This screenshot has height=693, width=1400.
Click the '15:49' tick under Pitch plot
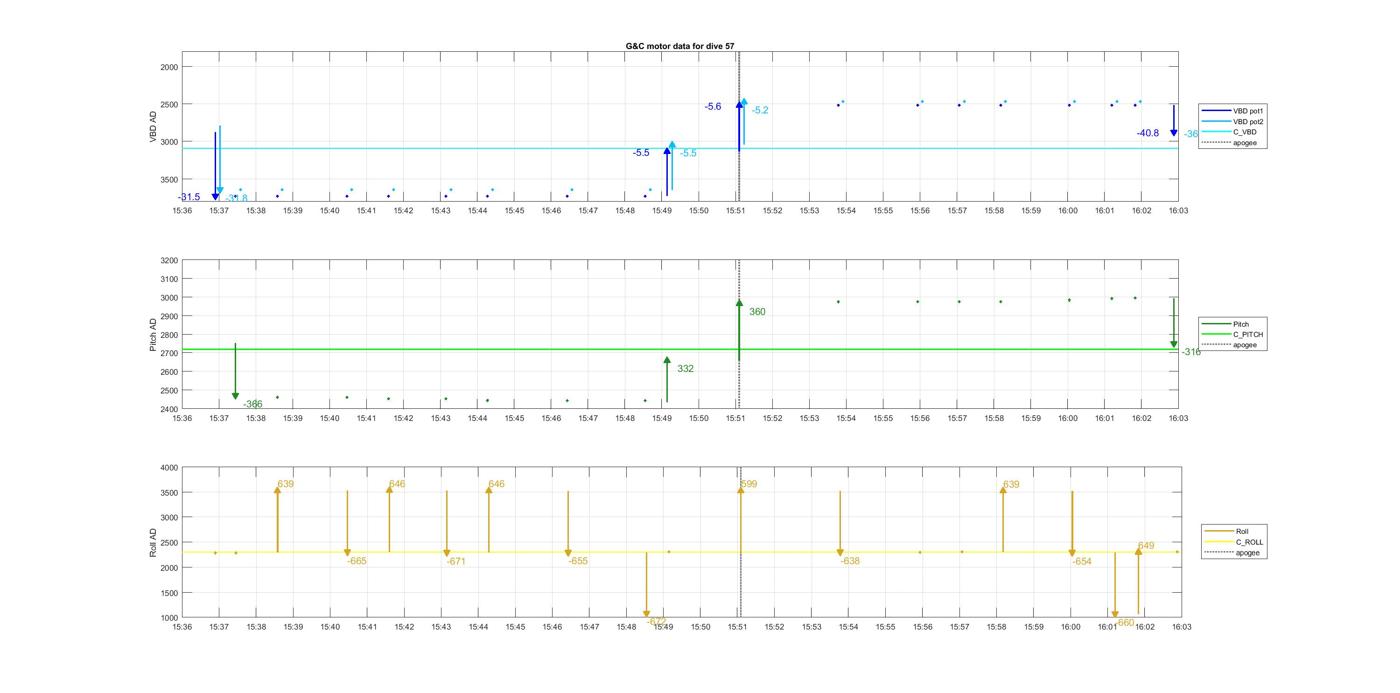661,419
